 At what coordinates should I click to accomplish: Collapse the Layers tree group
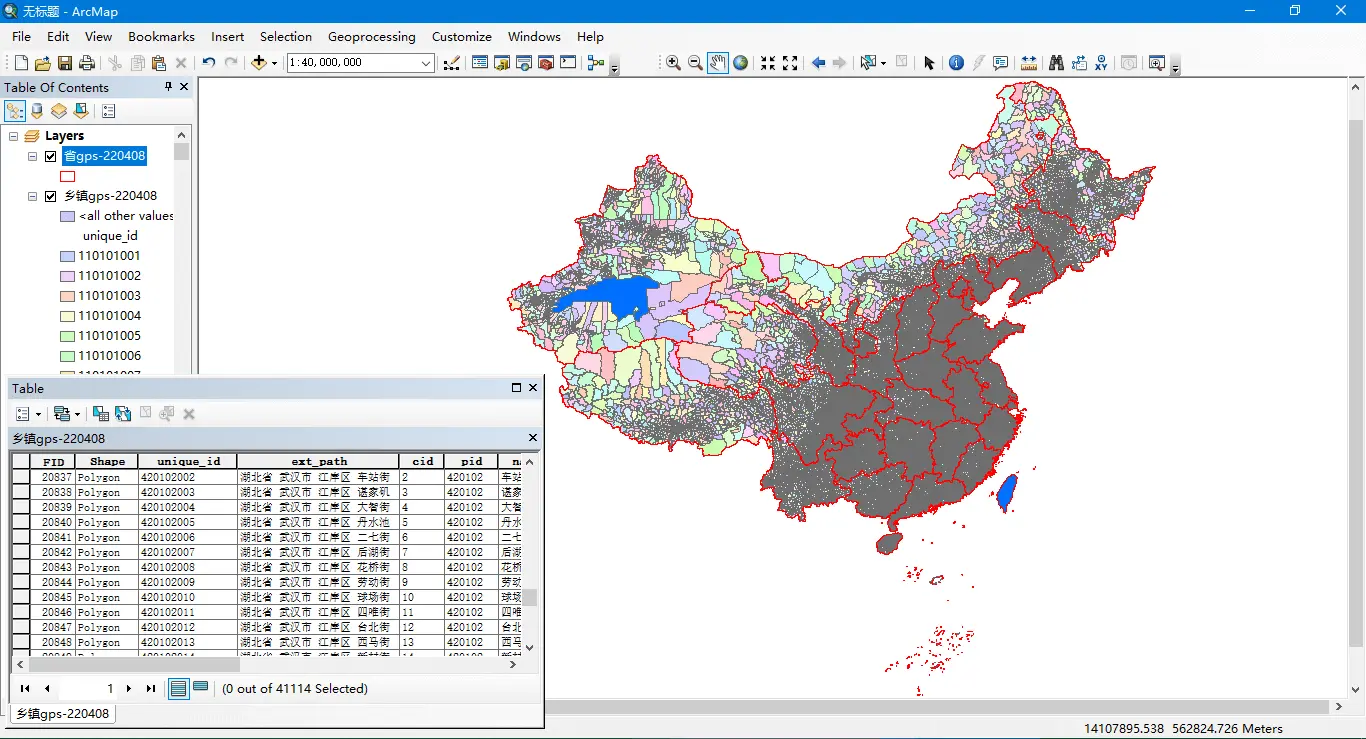point(14,136)
